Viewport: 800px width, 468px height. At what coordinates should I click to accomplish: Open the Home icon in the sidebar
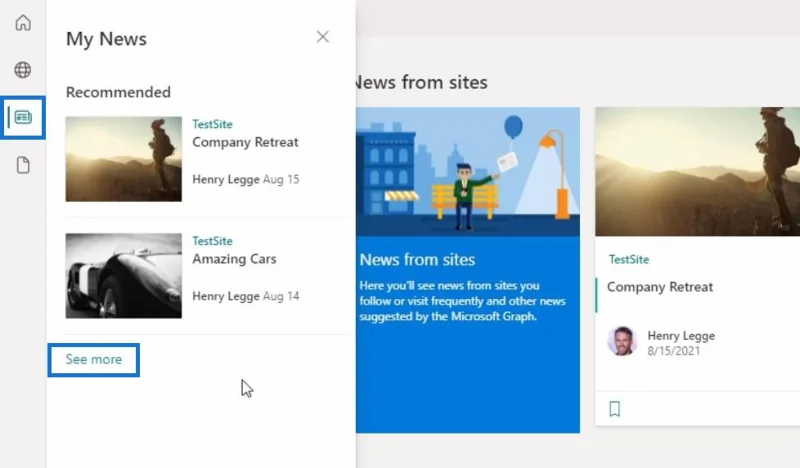pos(23,23)
